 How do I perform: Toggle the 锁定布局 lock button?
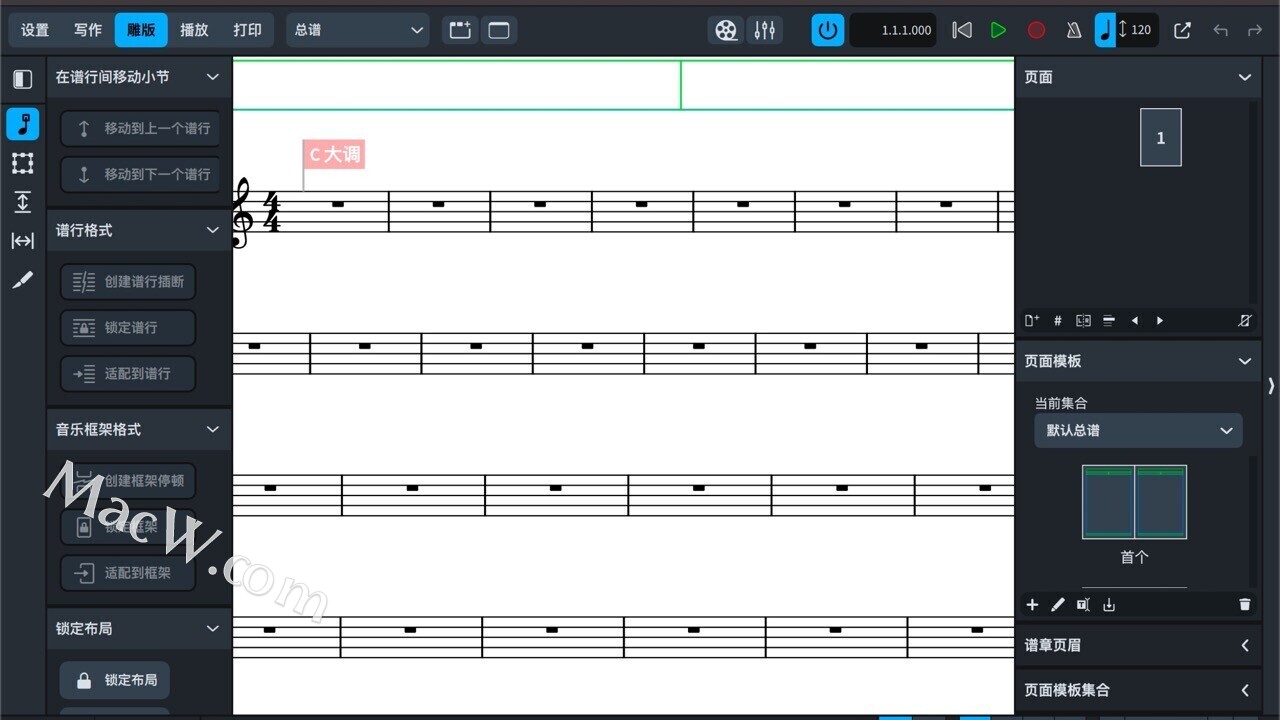click(x=115, y=680)
